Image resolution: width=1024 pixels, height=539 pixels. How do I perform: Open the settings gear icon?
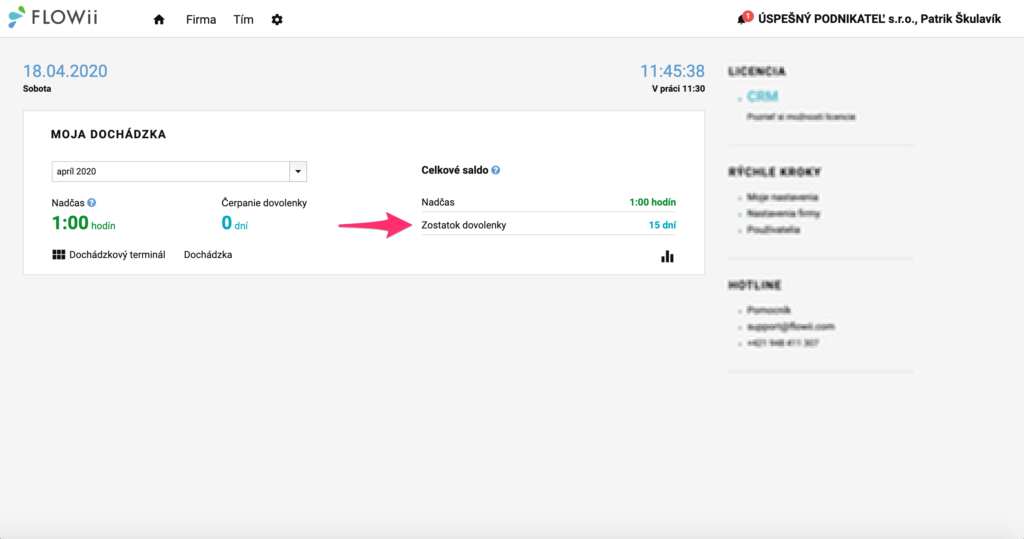click(277, 20)
